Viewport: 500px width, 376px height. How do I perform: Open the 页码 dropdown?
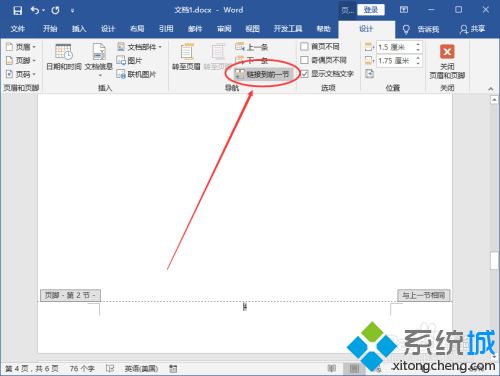(21, 74)
